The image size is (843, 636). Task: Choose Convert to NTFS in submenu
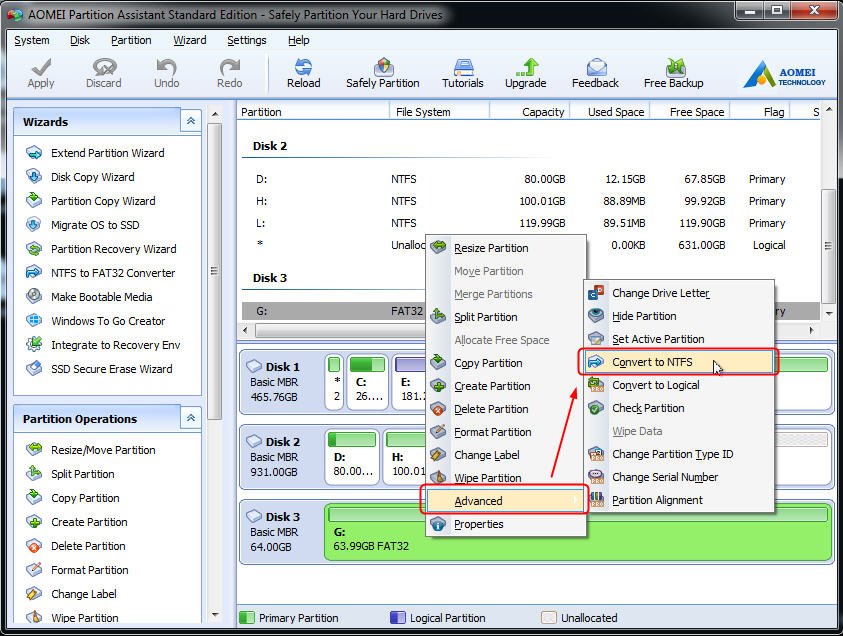pyautogui.click(x=678, y=362)
